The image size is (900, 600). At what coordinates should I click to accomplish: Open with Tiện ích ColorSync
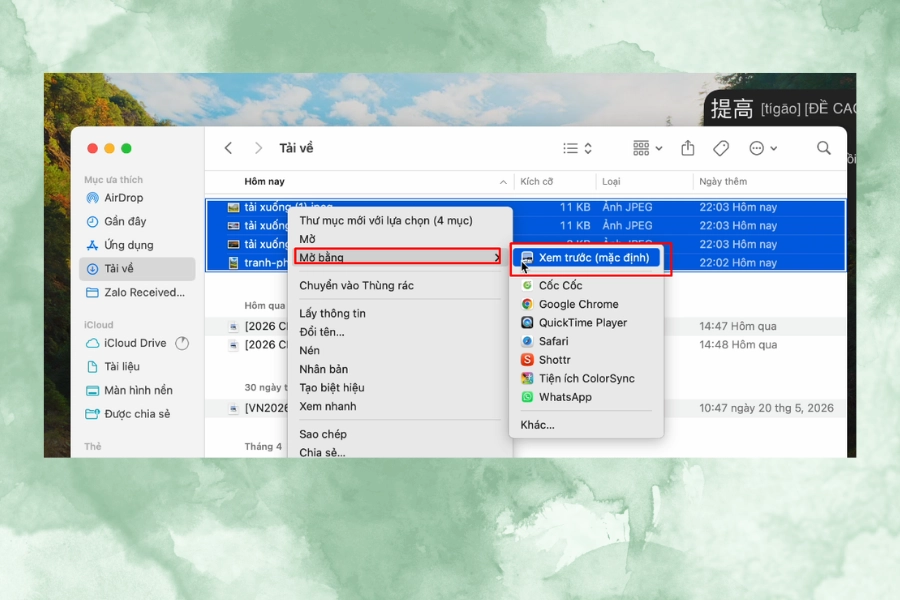click(x=587, y=378)
